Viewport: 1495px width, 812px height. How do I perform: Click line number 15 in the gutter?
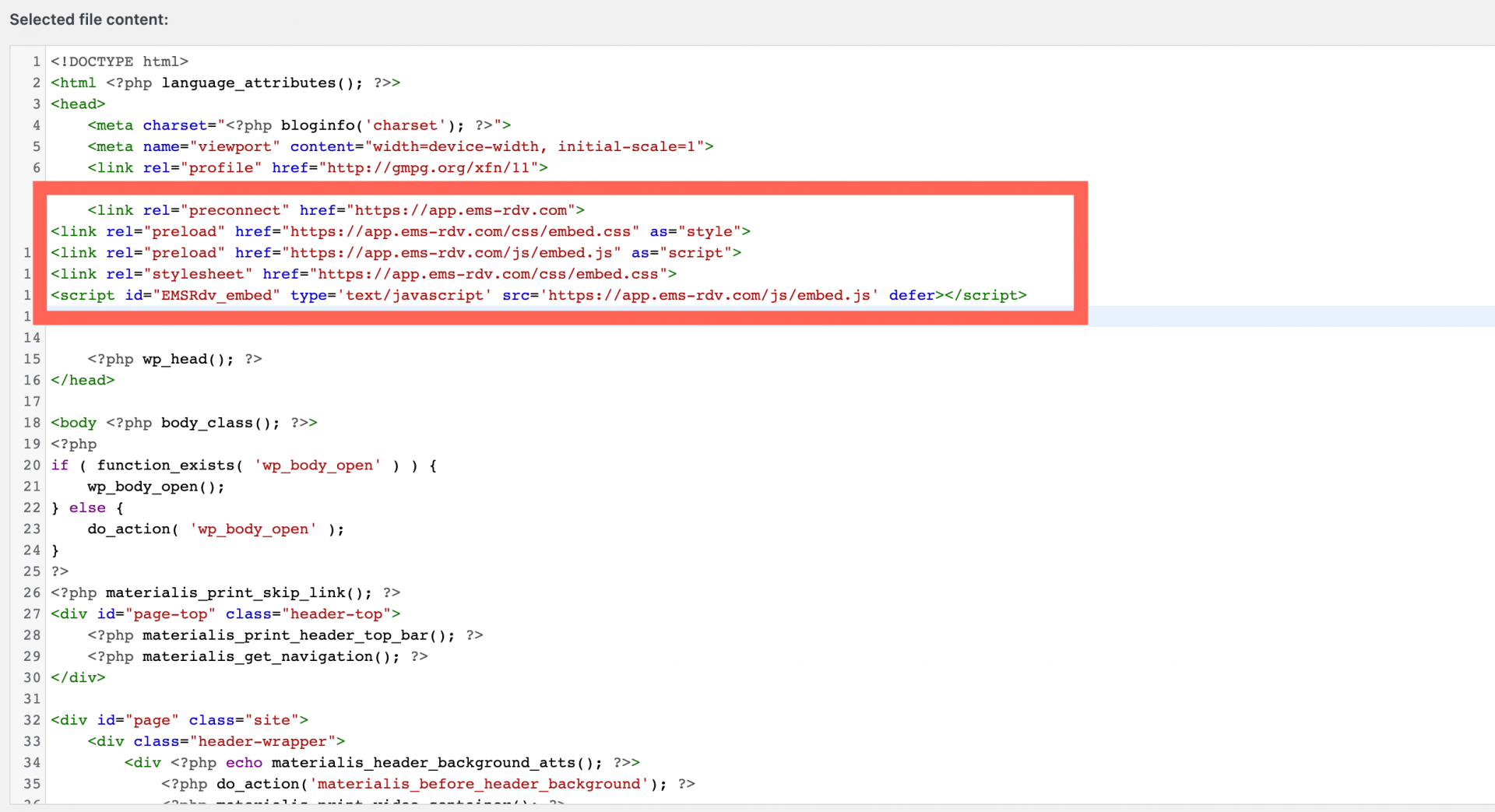[x=32, y=359]
